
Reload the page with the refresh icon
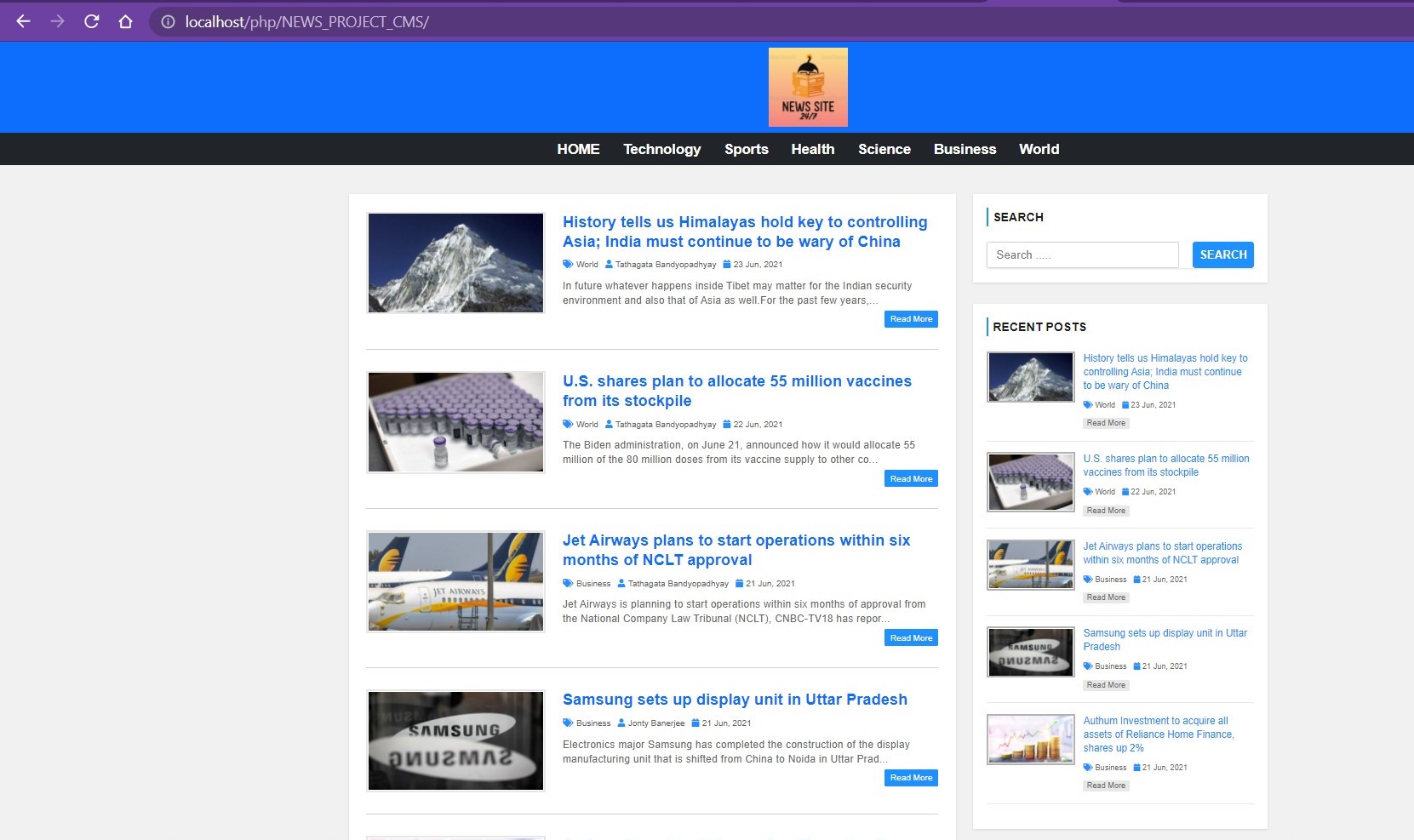click(92, 21)
